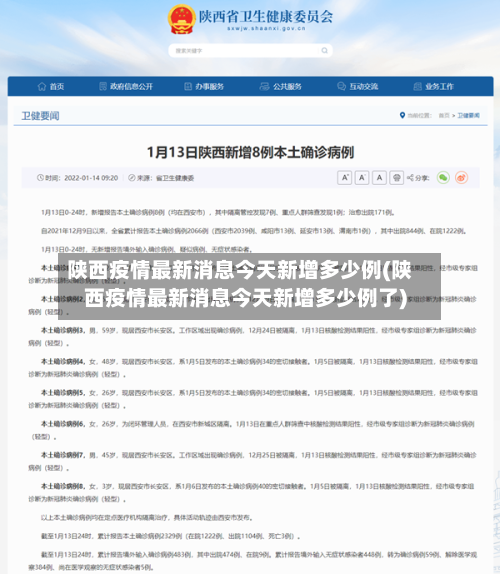
Task: Follow the 首页 breadcrumb link
Action: point(444,115)
